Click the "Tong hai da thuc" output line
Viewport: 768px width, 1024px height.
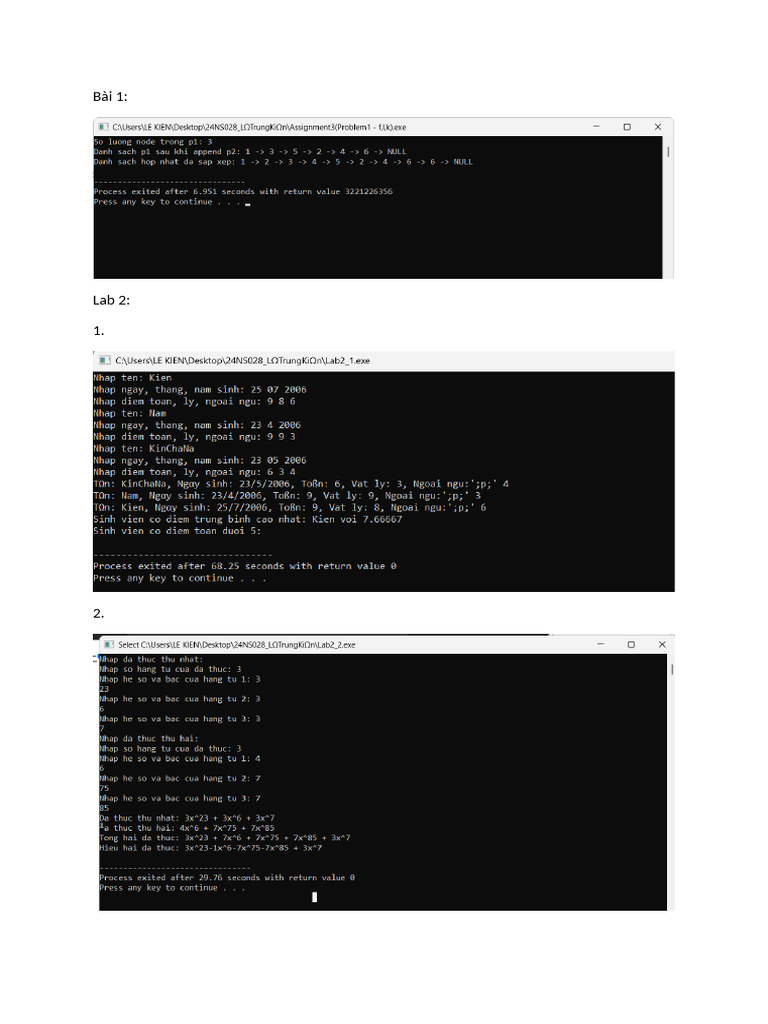point(225,838)
